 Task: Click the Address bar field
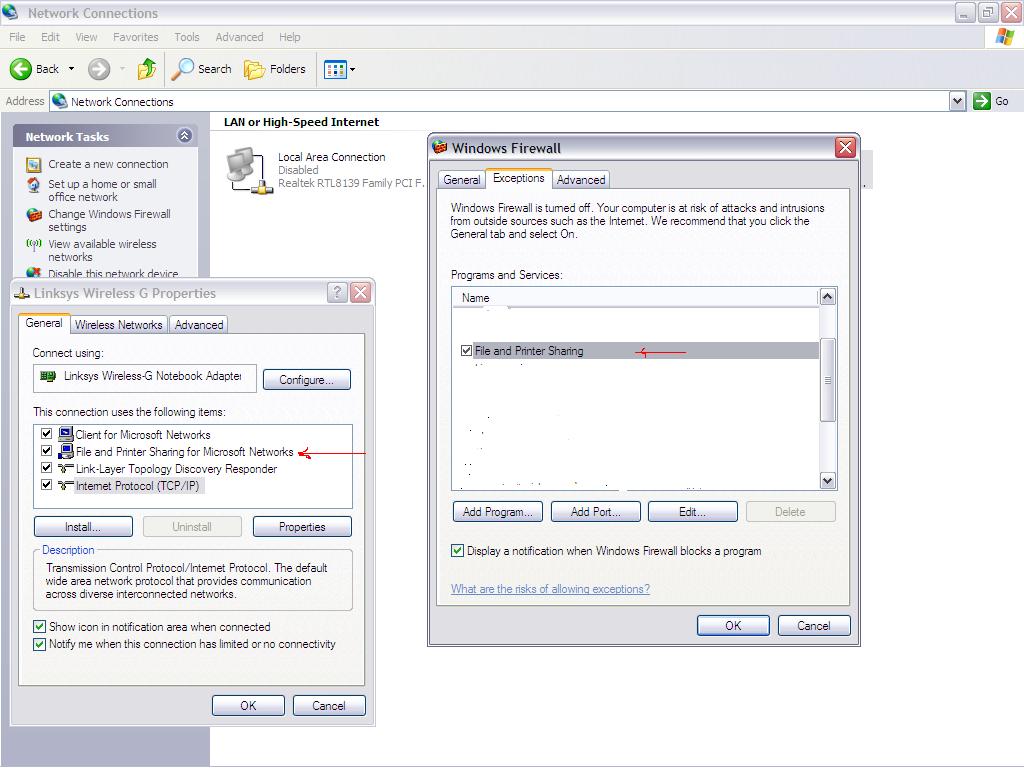(500, 101)
